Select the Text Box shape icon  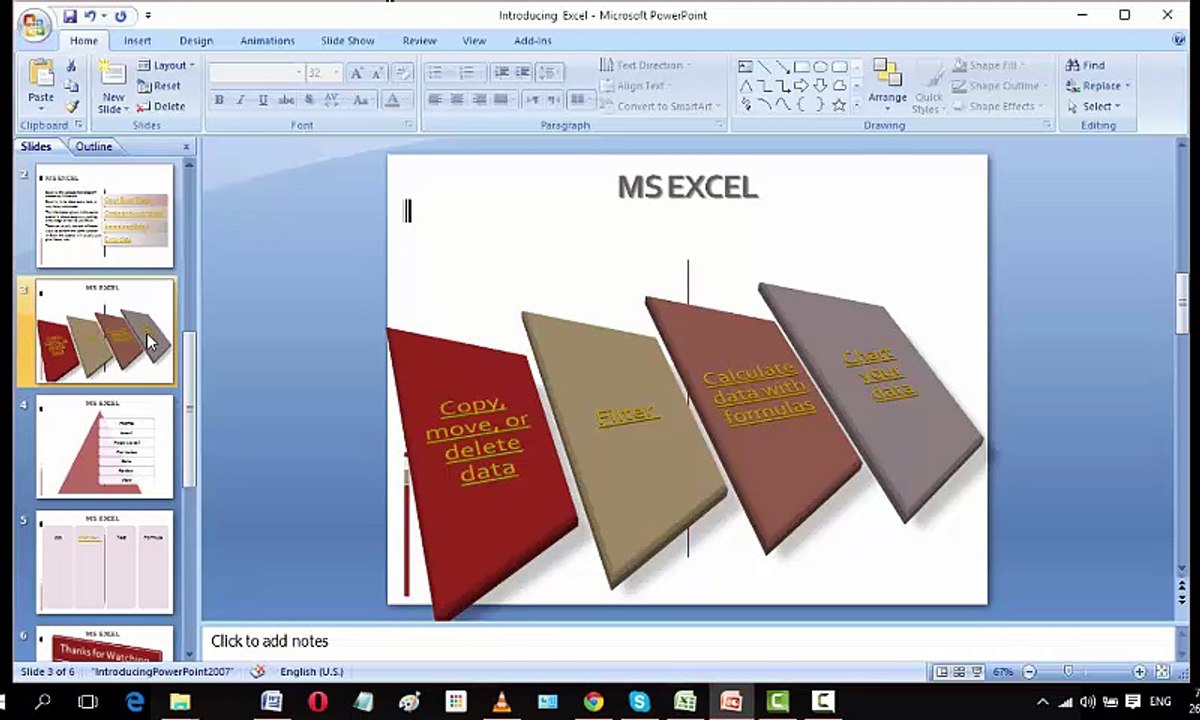pos(746,67)
